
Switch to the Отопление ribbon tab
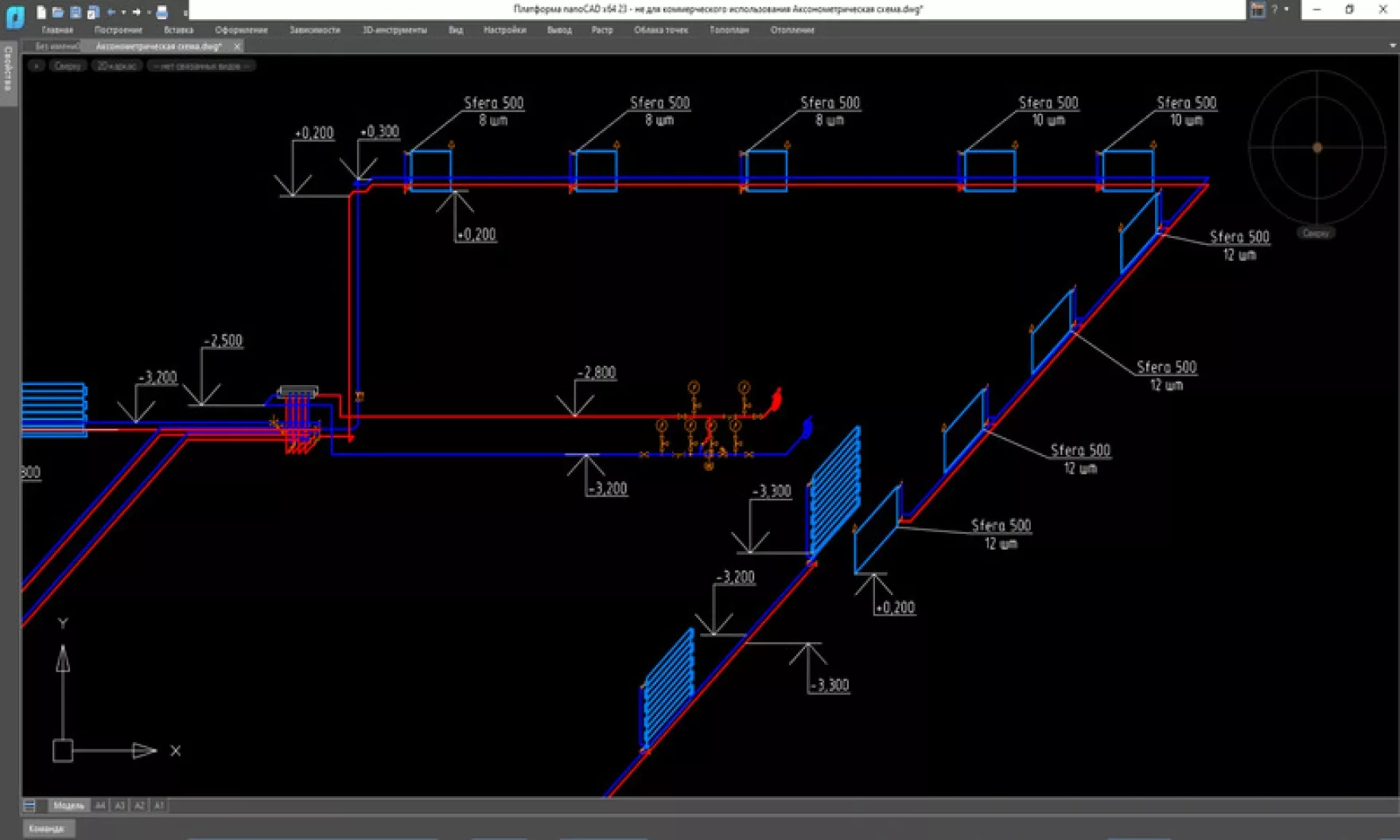click(x=791, y=30)
